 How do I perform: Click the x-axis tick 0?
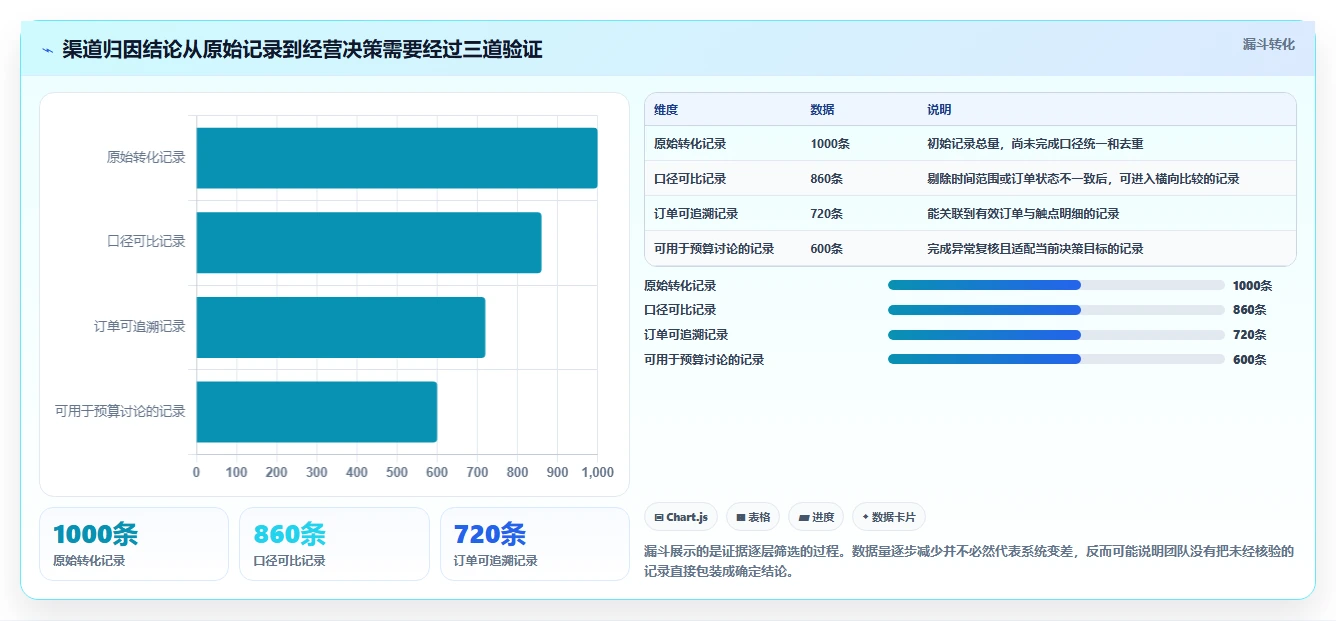[196, 472]
